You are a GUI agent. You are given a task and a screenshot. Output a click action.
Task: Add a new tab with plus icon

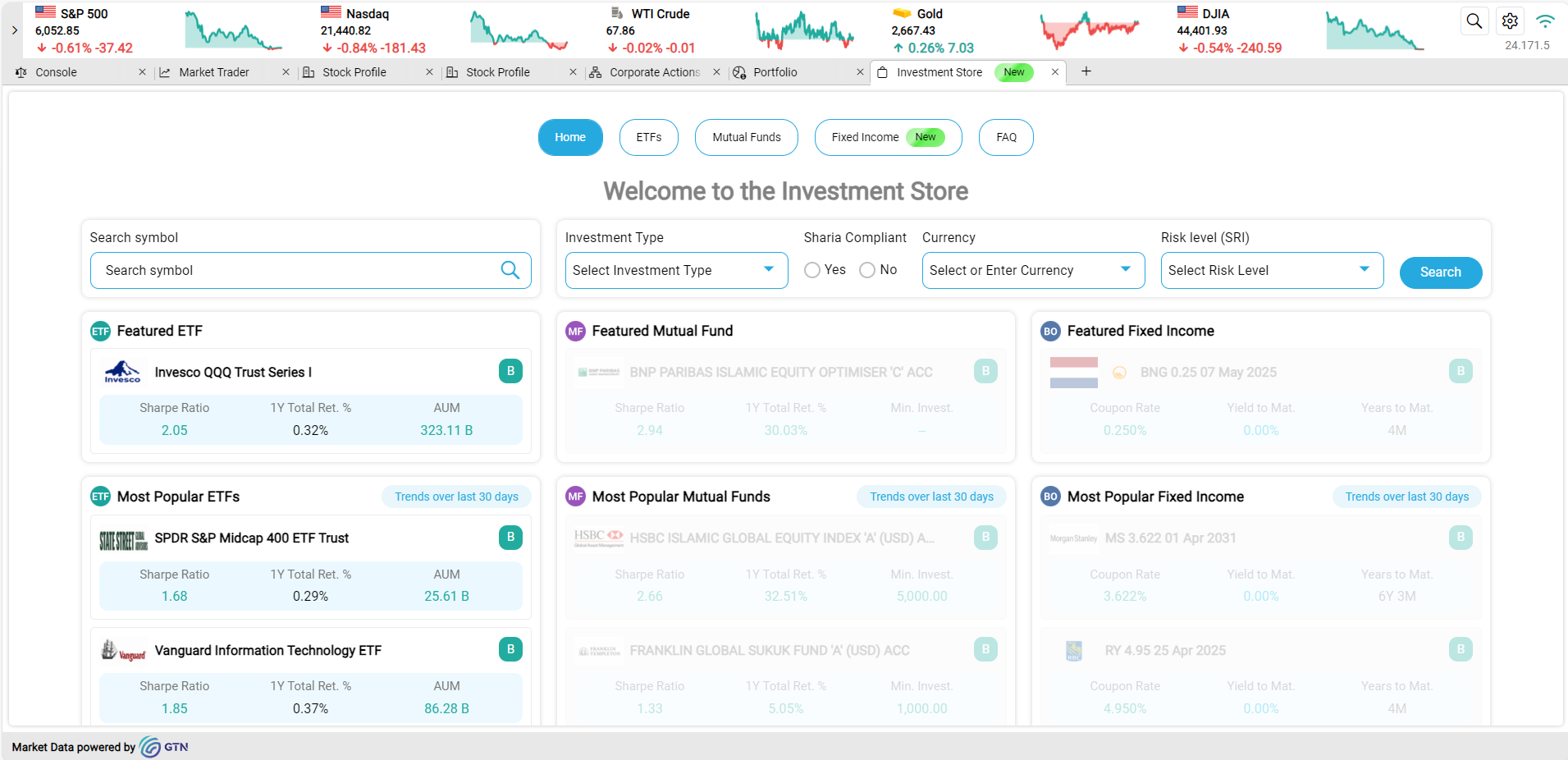pyautogui.click(x=1086, y=71)
